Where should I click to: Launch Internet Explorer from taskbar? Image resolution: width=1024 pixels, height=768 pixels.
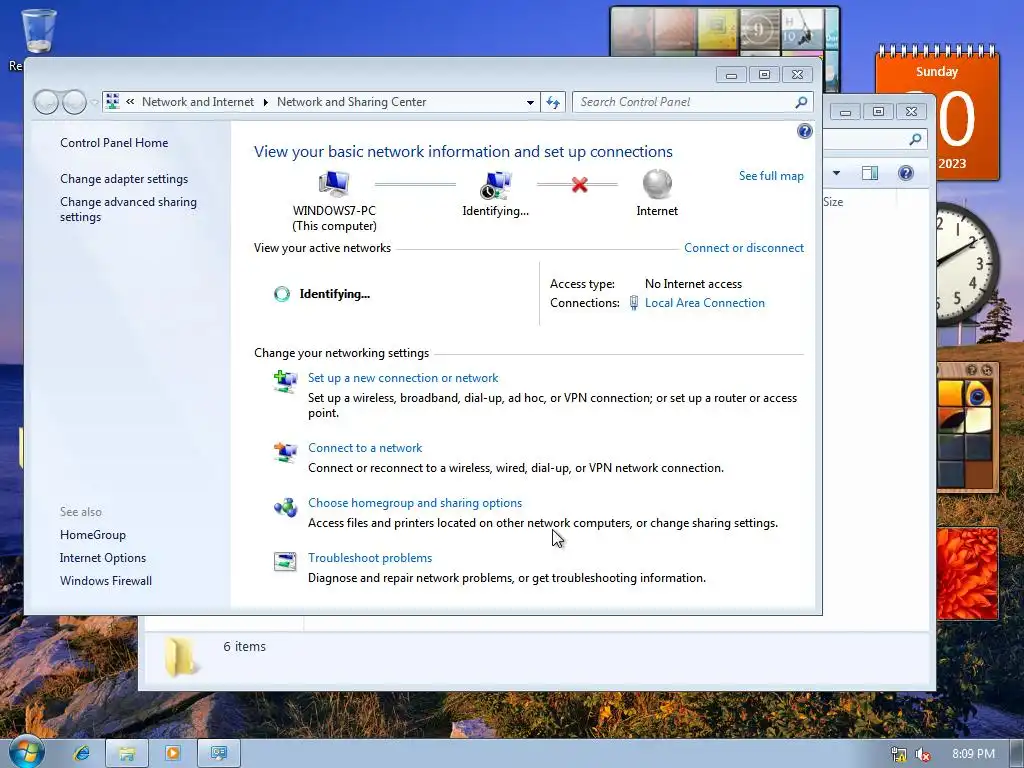82,754
